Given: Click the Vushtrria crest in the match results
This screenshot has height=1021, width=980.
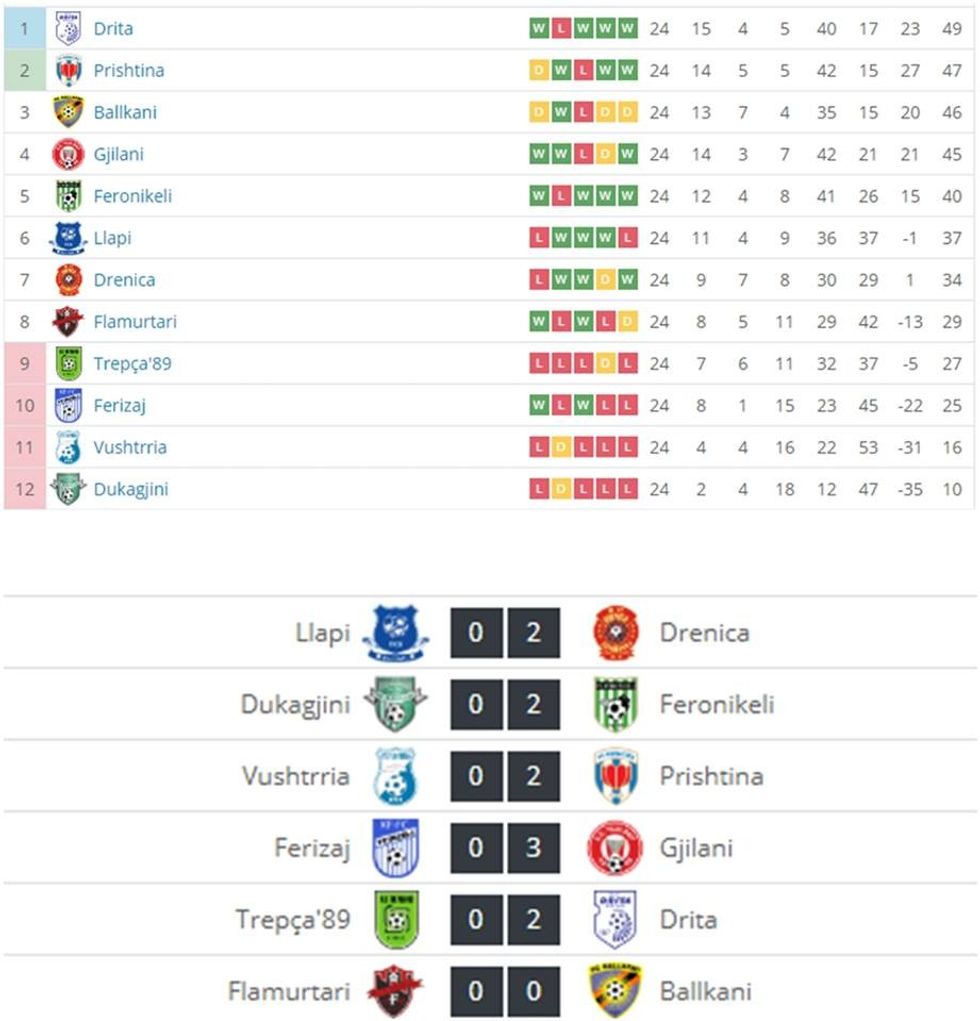Looking at the screenshot, I should point(395,776).
